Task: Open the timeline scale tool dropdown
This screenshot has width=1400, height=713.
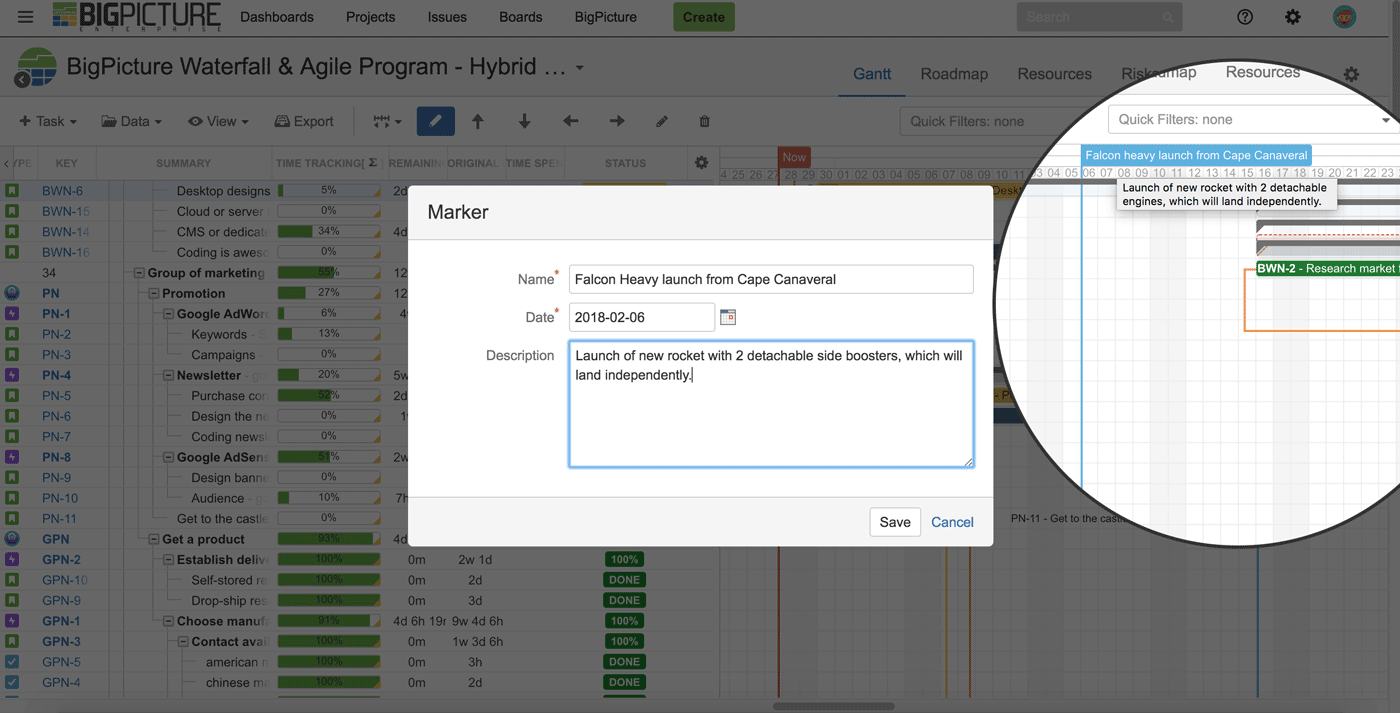Action: click(x=387, y=121)
